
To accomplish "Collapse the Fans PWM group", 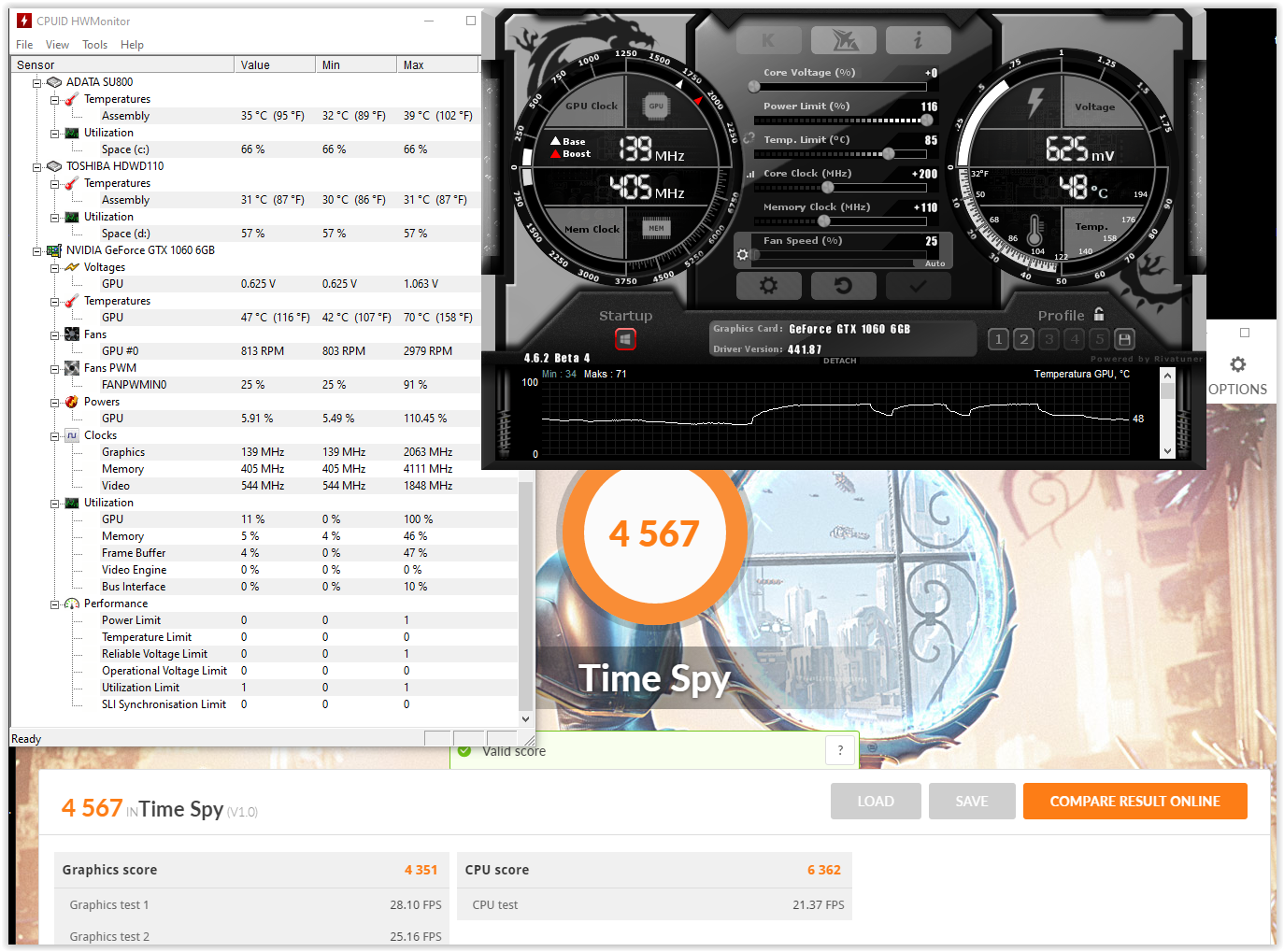I will point(55,368).
